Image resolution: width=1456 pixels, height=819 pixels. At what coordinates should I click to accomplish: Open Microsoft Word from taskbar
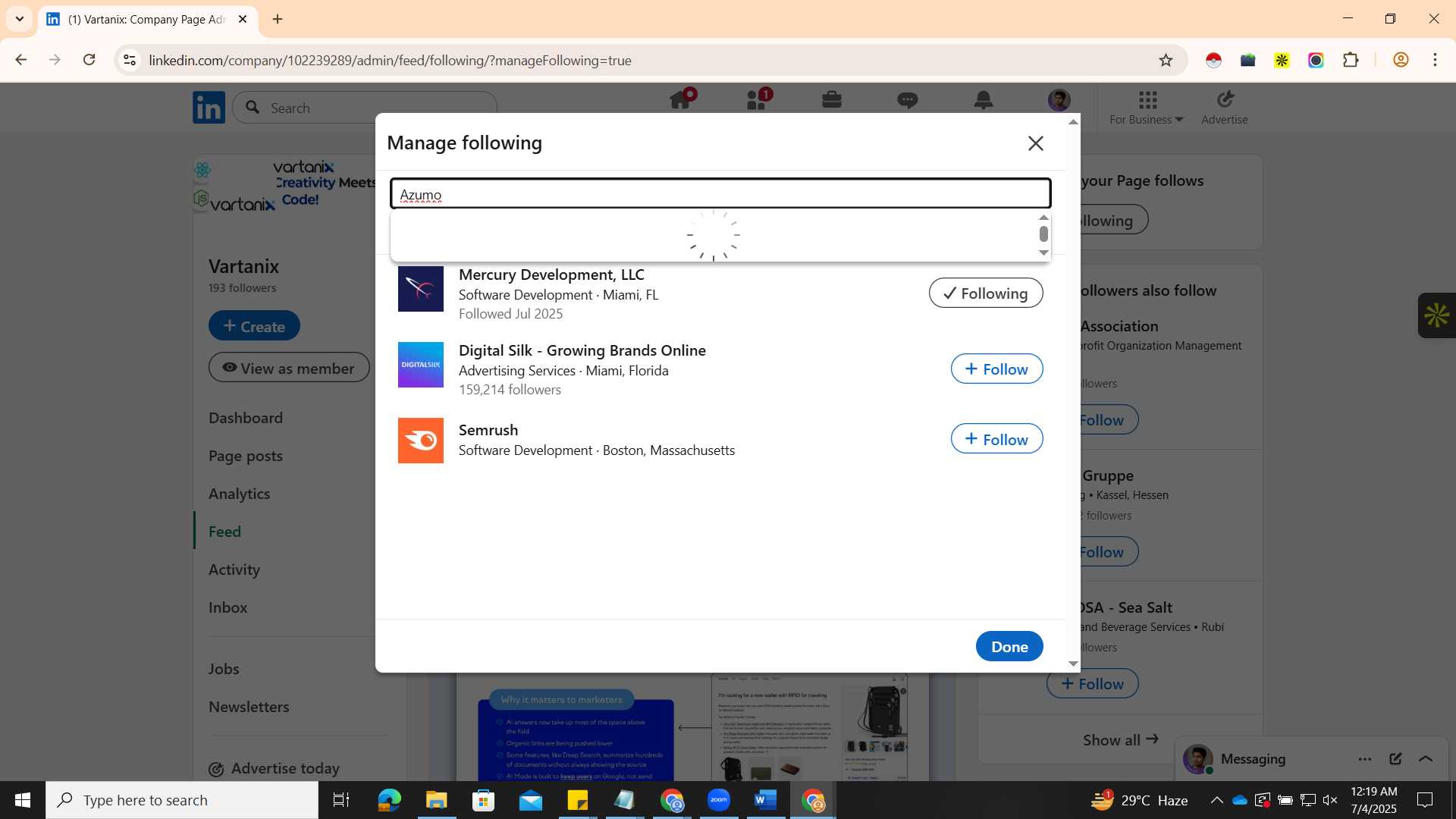766,800
